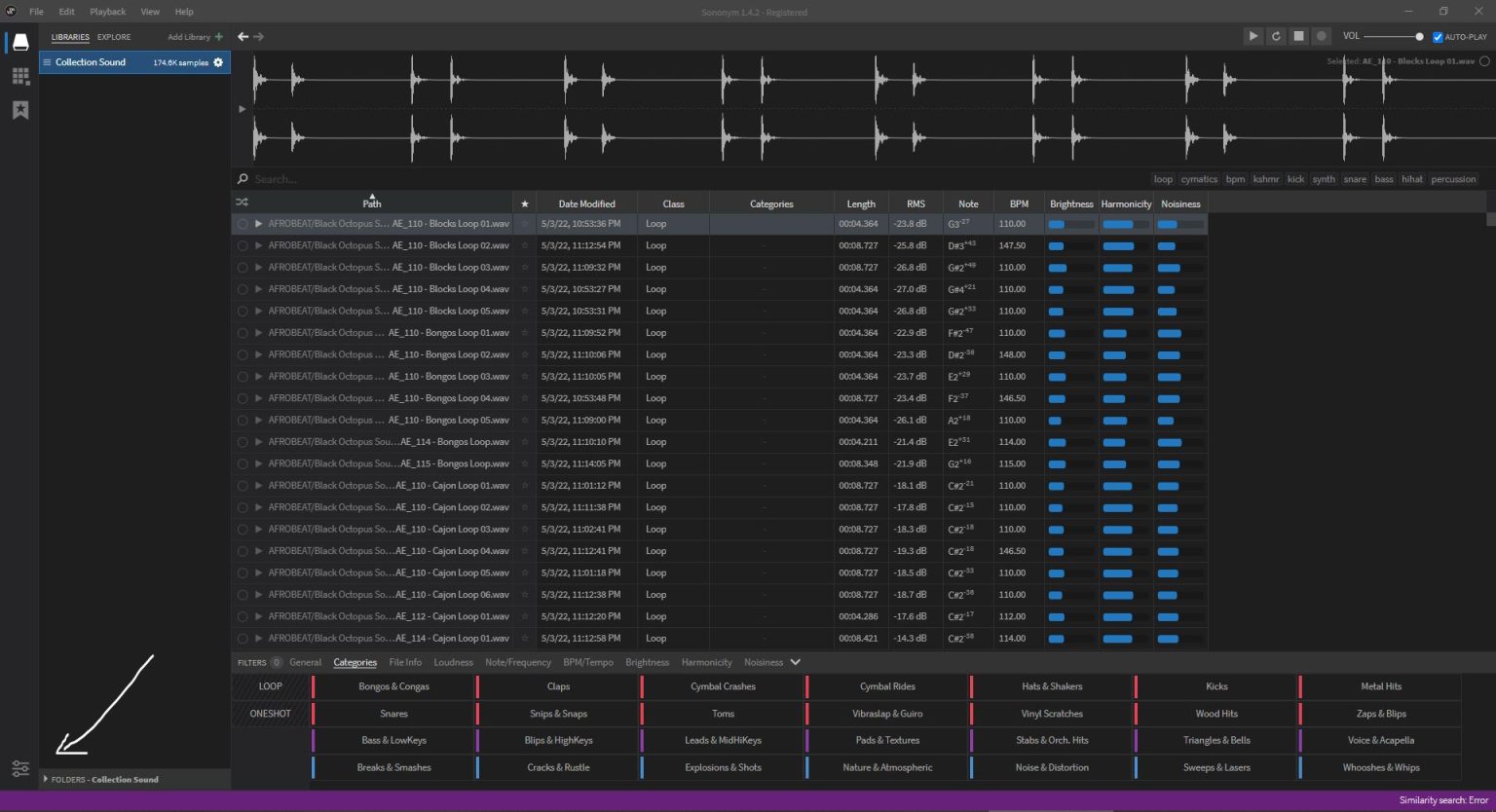Play the Blocks Loop 02.wav row arrow
The height and width of the screenshot is (812, 1496).
(x=258, y=245)
